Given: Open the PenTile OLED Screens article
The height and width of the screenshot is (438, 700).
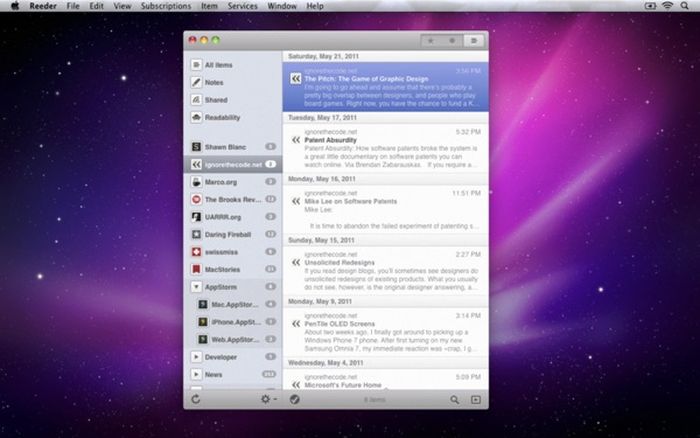Looking at the screenshot, I should click(385, 332).
